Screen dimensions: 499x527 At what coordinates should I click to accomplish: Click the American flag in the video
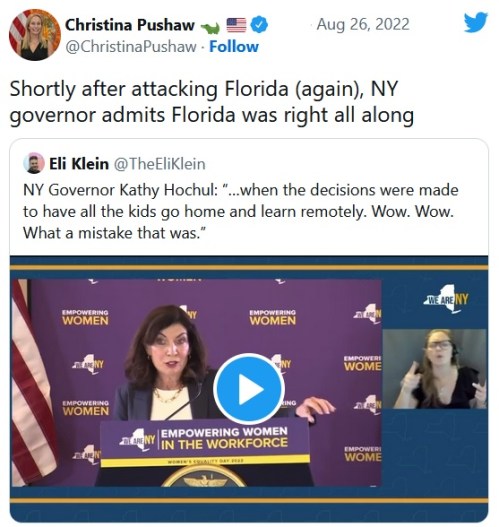click(33, 383)
